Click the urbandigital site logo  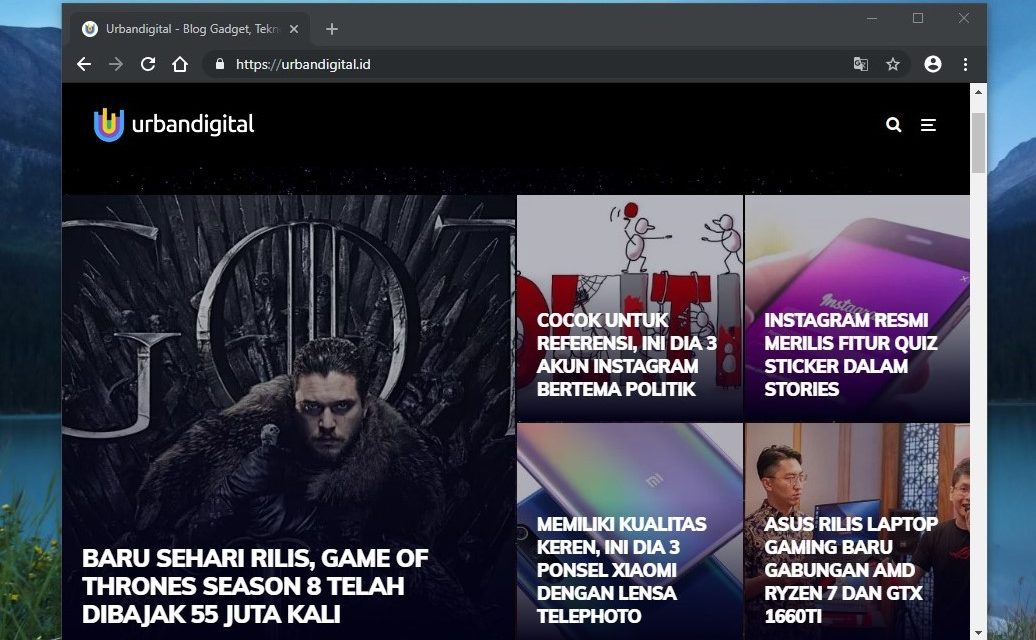[x=174, y=124]
